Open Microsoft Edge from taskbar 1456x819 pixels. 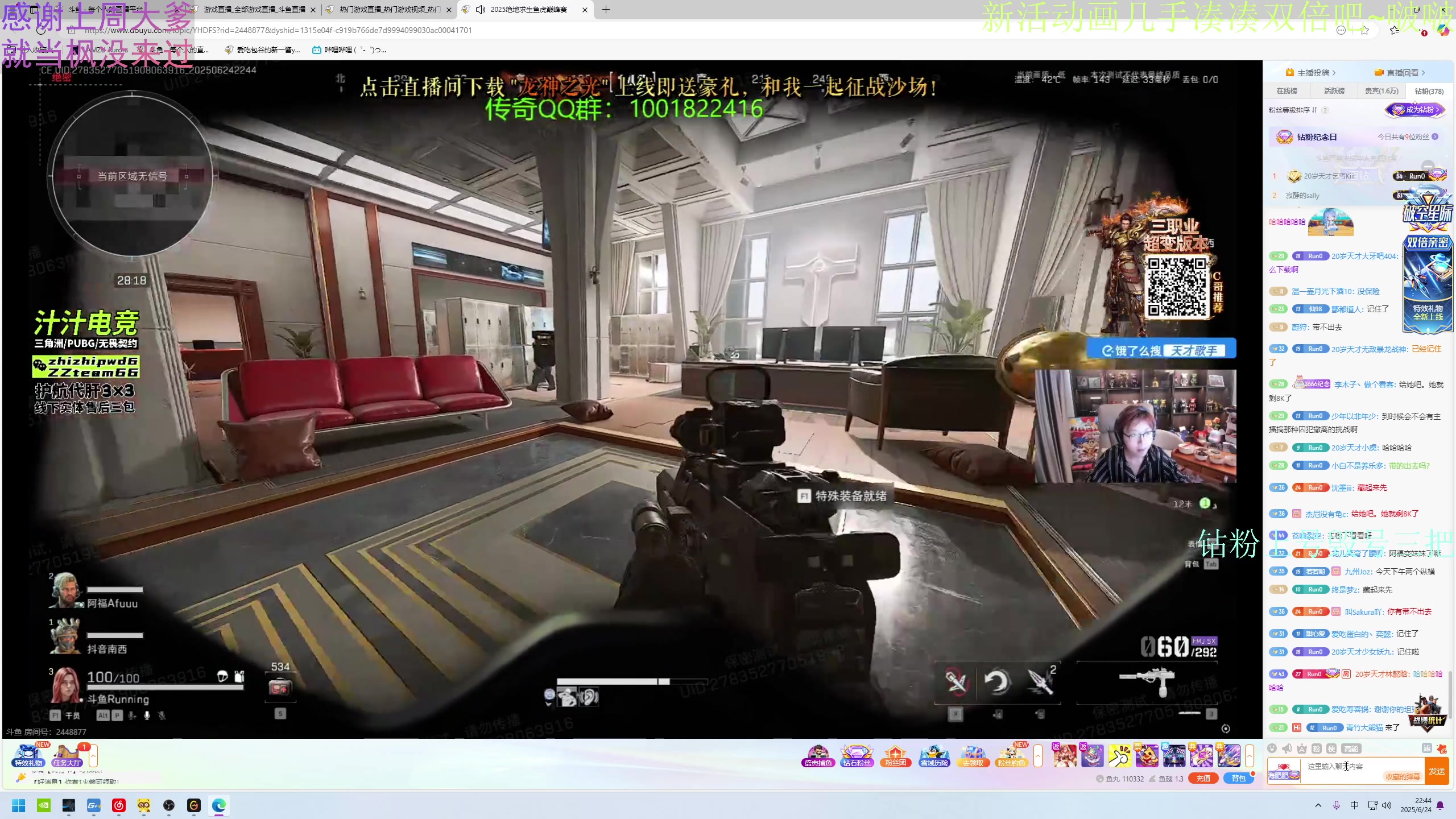pyautogui.click(x=219, y=805)
